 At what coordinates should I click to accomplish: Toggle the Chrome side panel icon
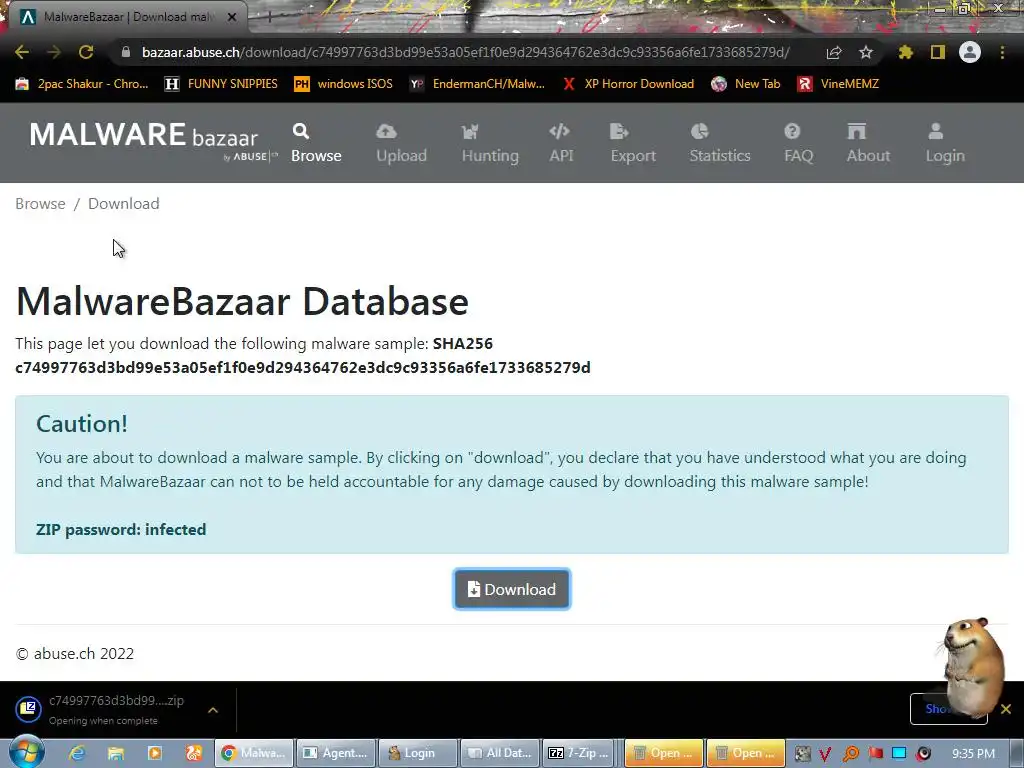pos(938,52)
